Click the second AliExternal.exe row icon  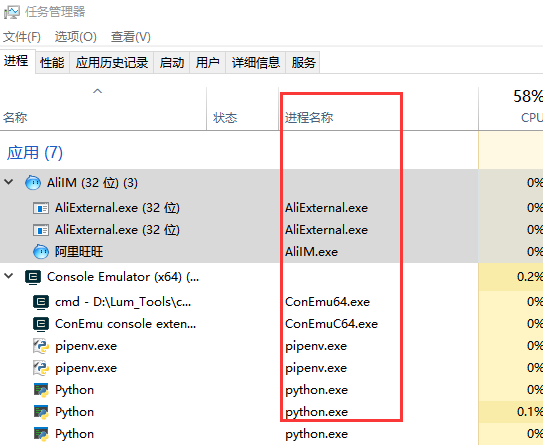pos(41,230)
